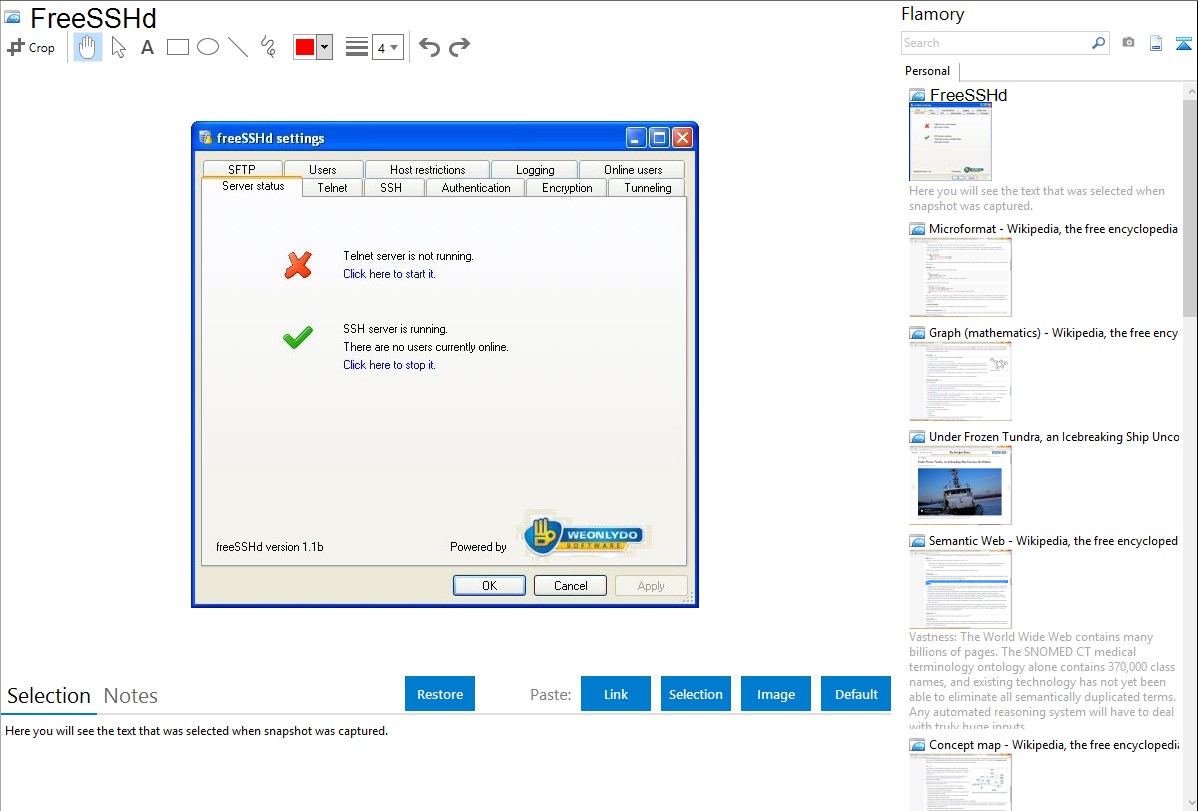Open the Graph (mathematics) snapshot thumbnail
Viewport: 1198px width, 811px height.
click(x=960, y=381)
